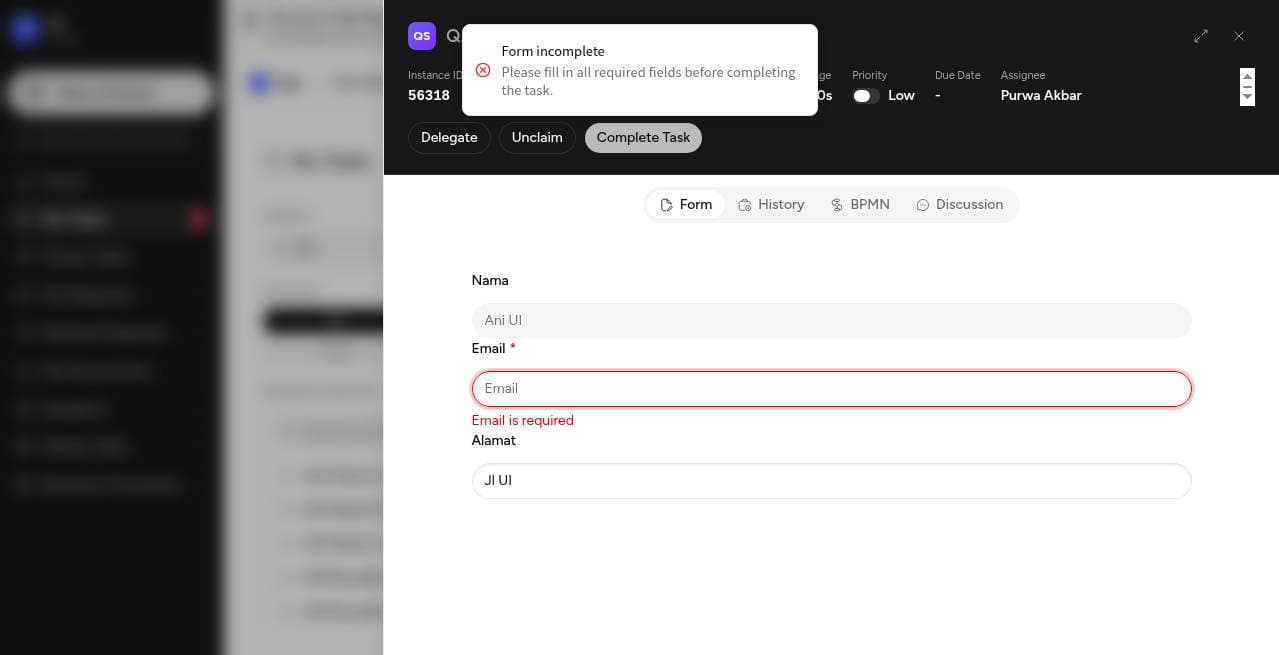Toggle the Priority switch
The image size is (1279, 655).
click(866, 96)
